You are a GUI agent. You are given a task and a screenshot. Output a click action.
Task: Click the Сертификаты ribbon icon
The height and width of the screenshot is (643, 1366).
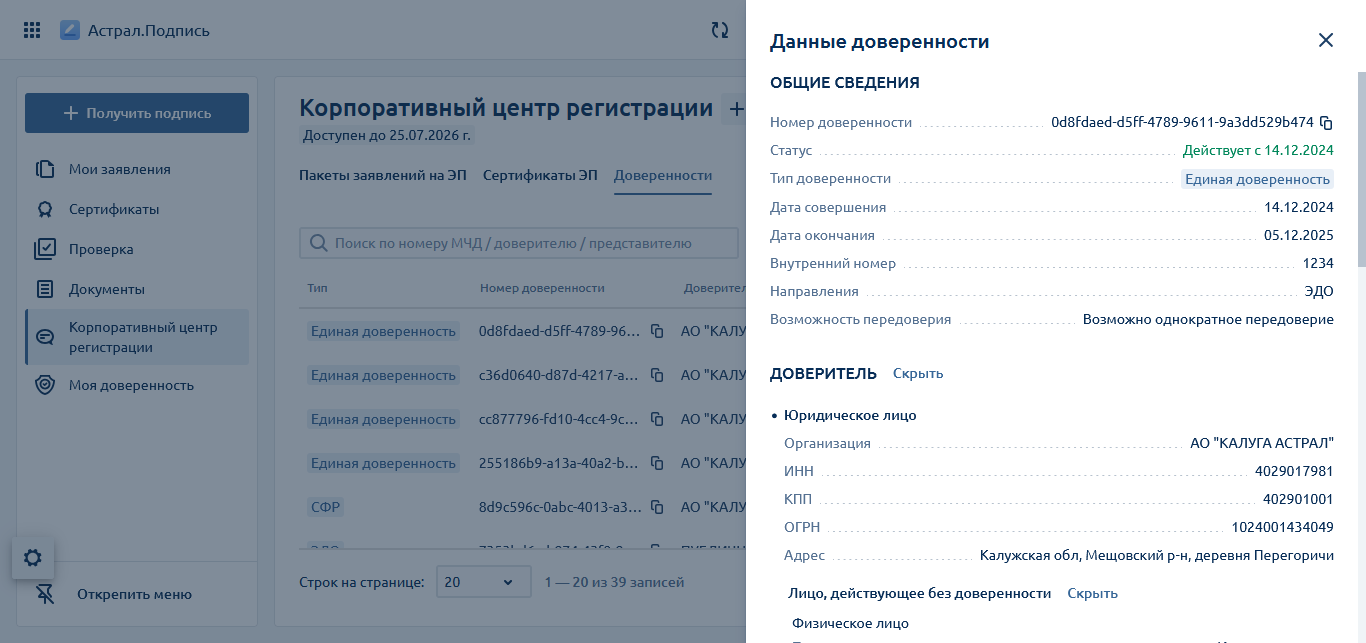point(44,209)
